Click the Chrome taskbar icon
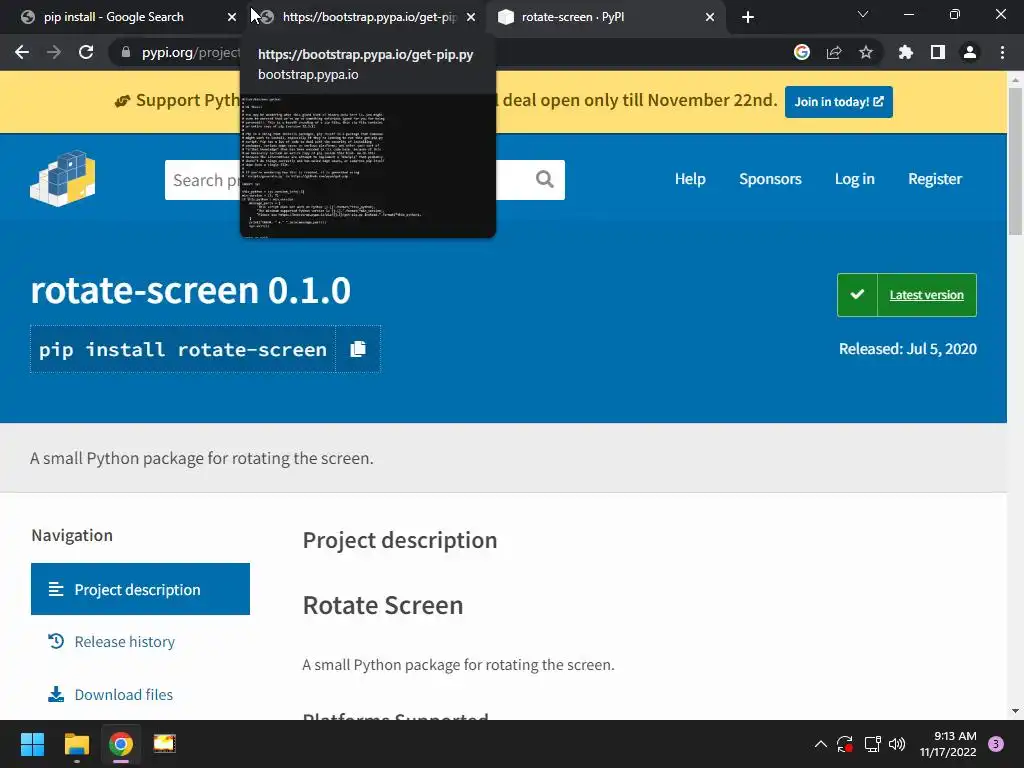 coord(121,744)
